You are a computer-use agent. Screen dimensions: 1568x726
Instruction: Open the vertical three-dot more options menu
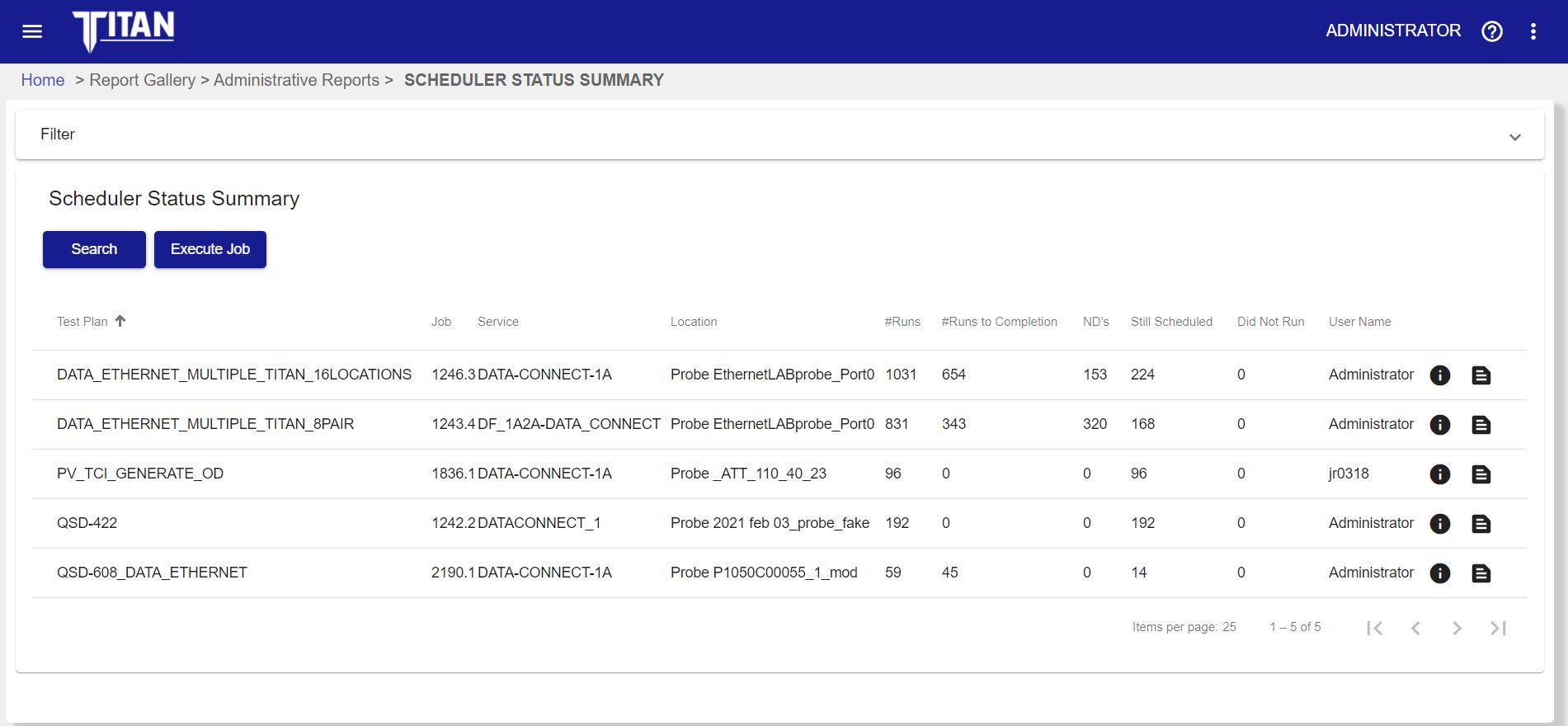[1533, 31]
